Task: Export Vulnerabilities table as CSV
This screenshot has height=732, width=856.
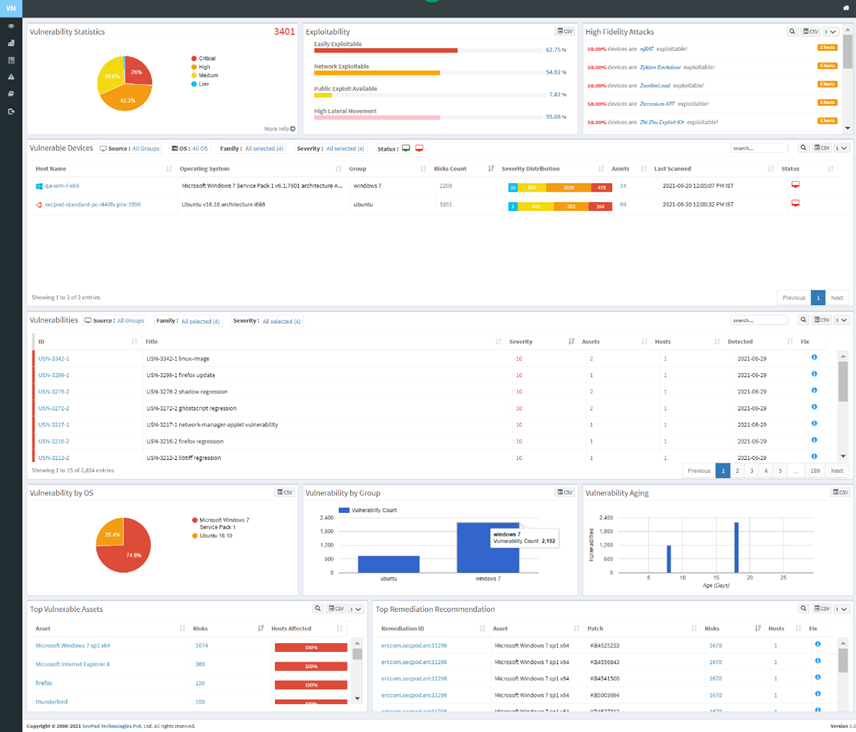Action: [822, 320]
